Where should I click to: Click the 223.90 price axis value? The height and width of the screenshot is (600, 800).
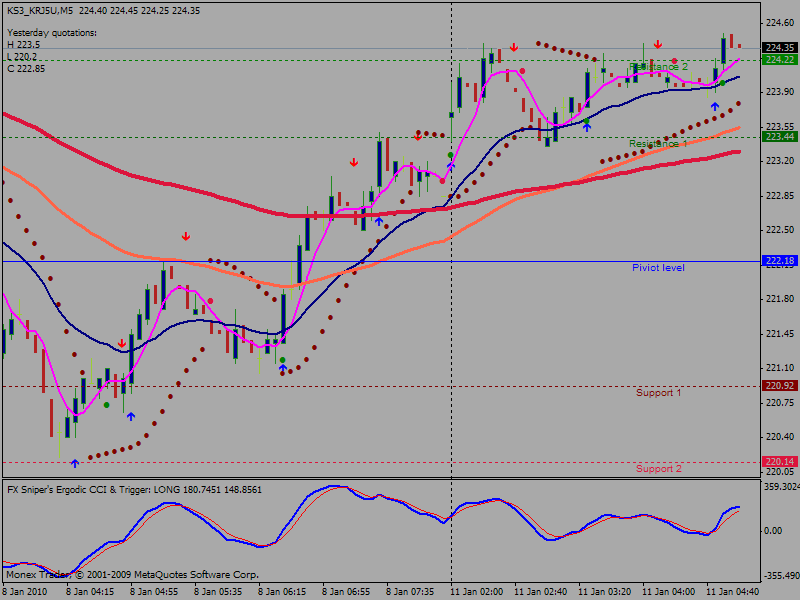click(780, 91)
